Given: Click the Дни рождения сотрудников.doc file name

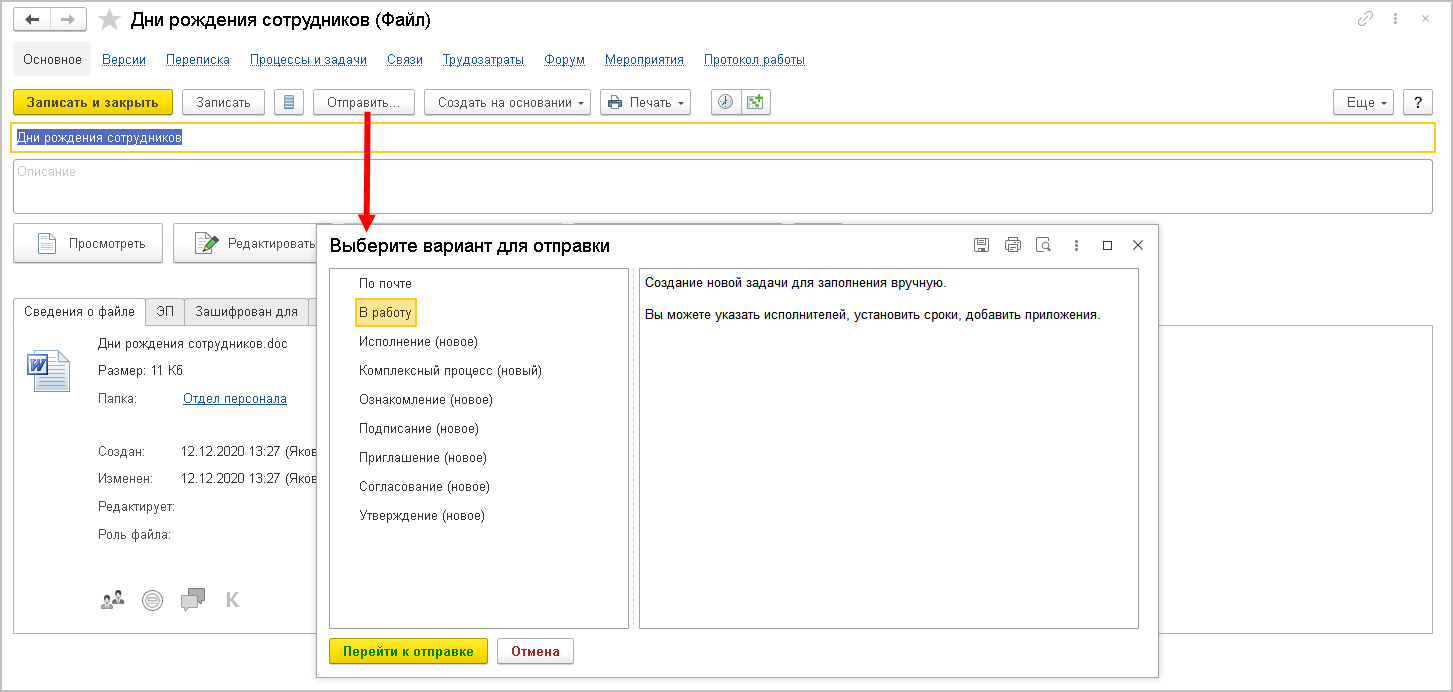Looking at the screenshot, I should point(193,343).
